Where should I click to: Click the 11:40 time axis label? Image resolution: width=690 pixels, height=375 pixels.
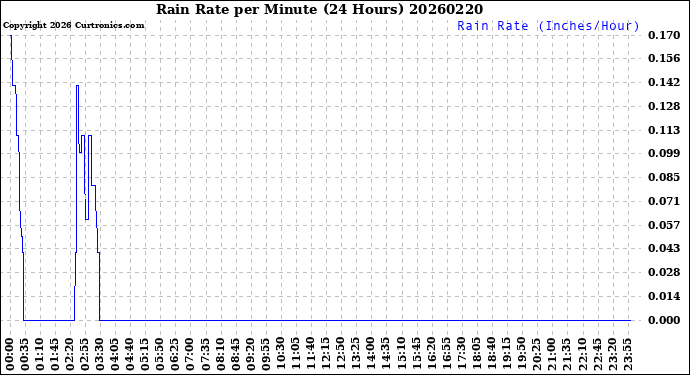coord(311,355)
